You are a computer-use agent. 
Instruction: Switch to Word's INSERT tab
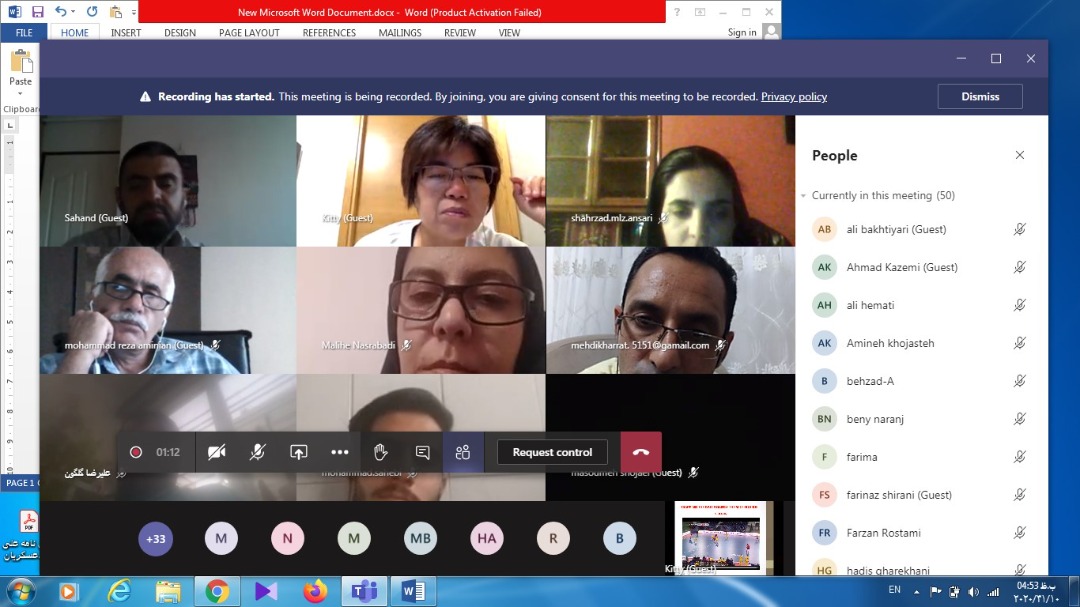(126, 32)
